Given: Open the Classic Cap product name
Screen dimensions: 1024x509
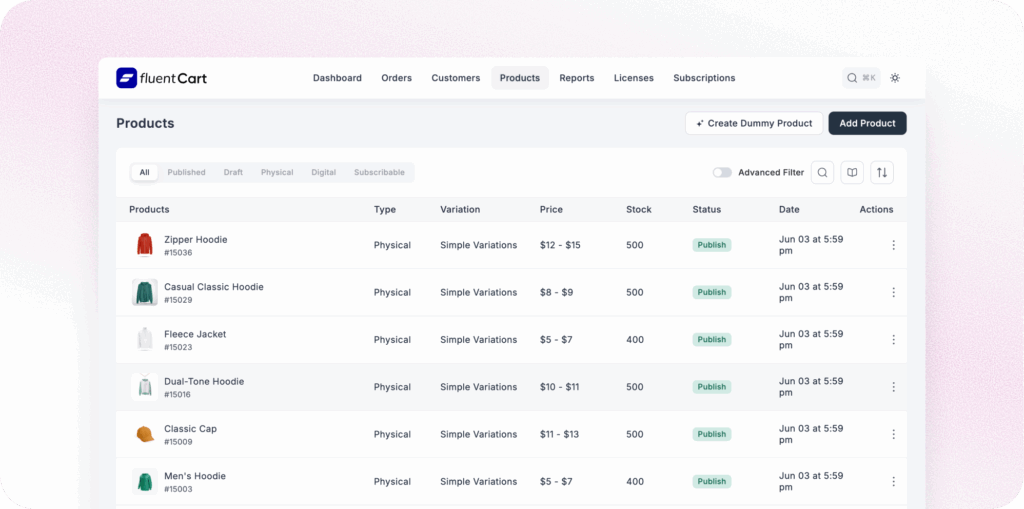Looking at the screenshot, I should 190,429.
